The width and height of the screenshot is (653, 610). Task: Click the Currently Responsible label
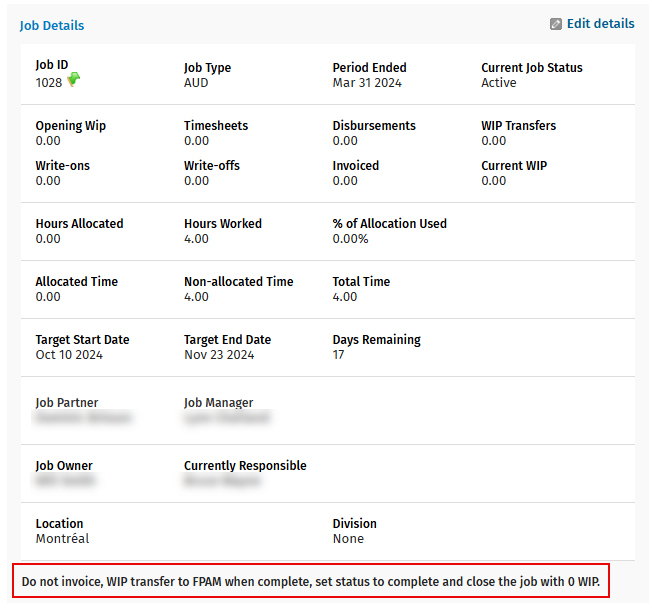coord(245,466)
